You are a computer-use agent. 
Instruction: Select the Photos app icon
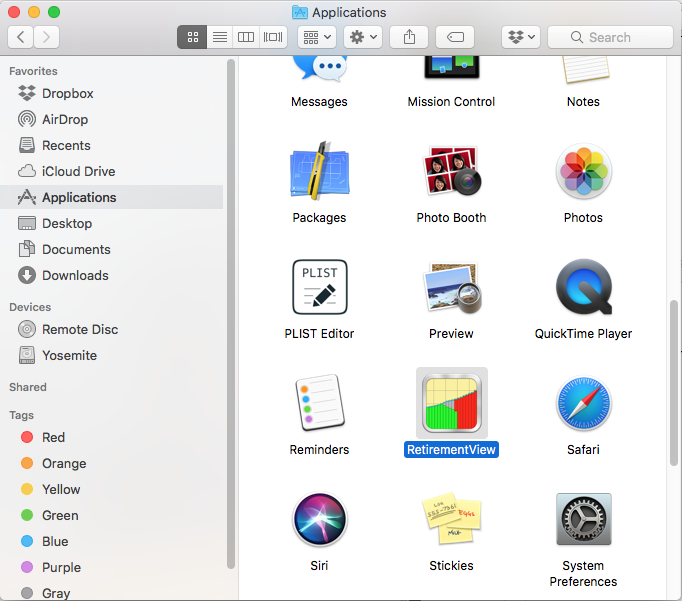[x=583, y=171]
